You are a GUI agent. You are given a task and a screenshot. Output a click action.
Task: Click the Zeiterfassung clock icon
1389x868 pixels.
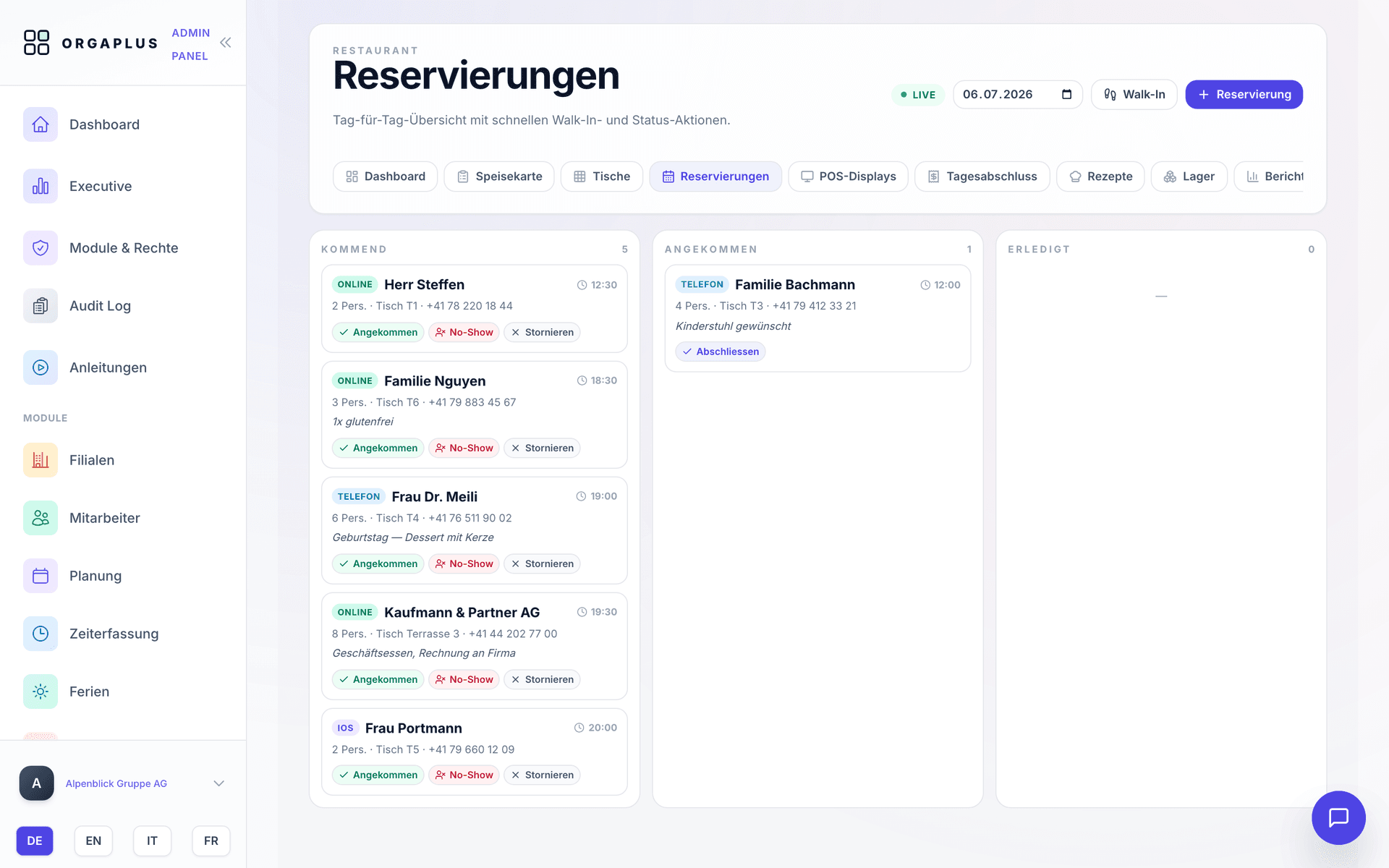pyautogui.click(x=41, y=634)
